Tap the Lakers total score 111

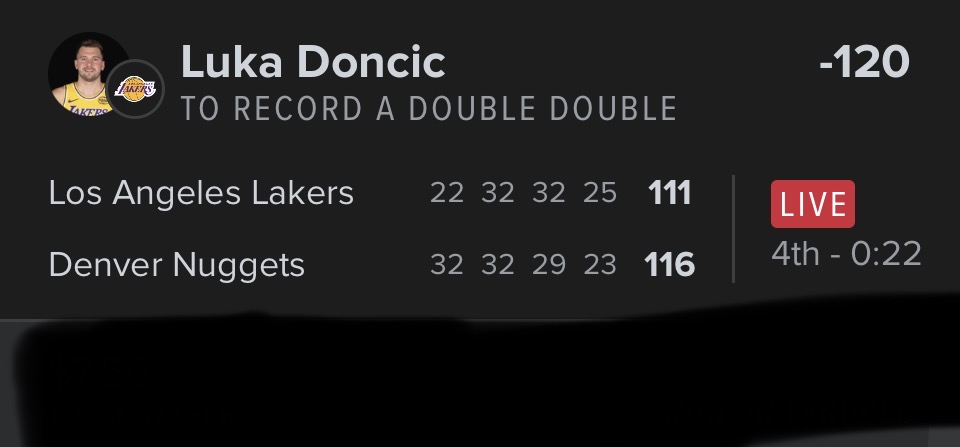point(669,192)
